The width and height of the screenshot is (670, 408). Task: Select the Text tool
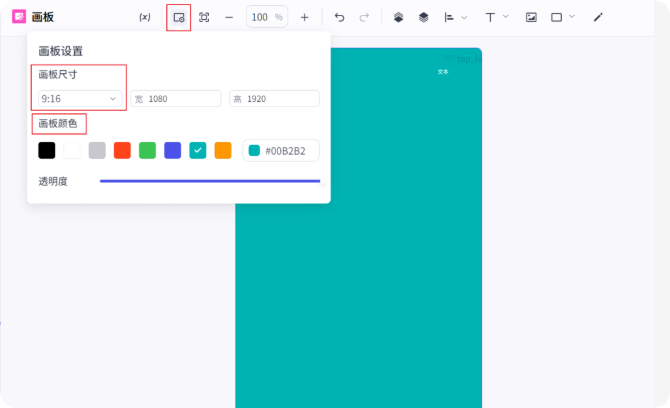(490, 18)
